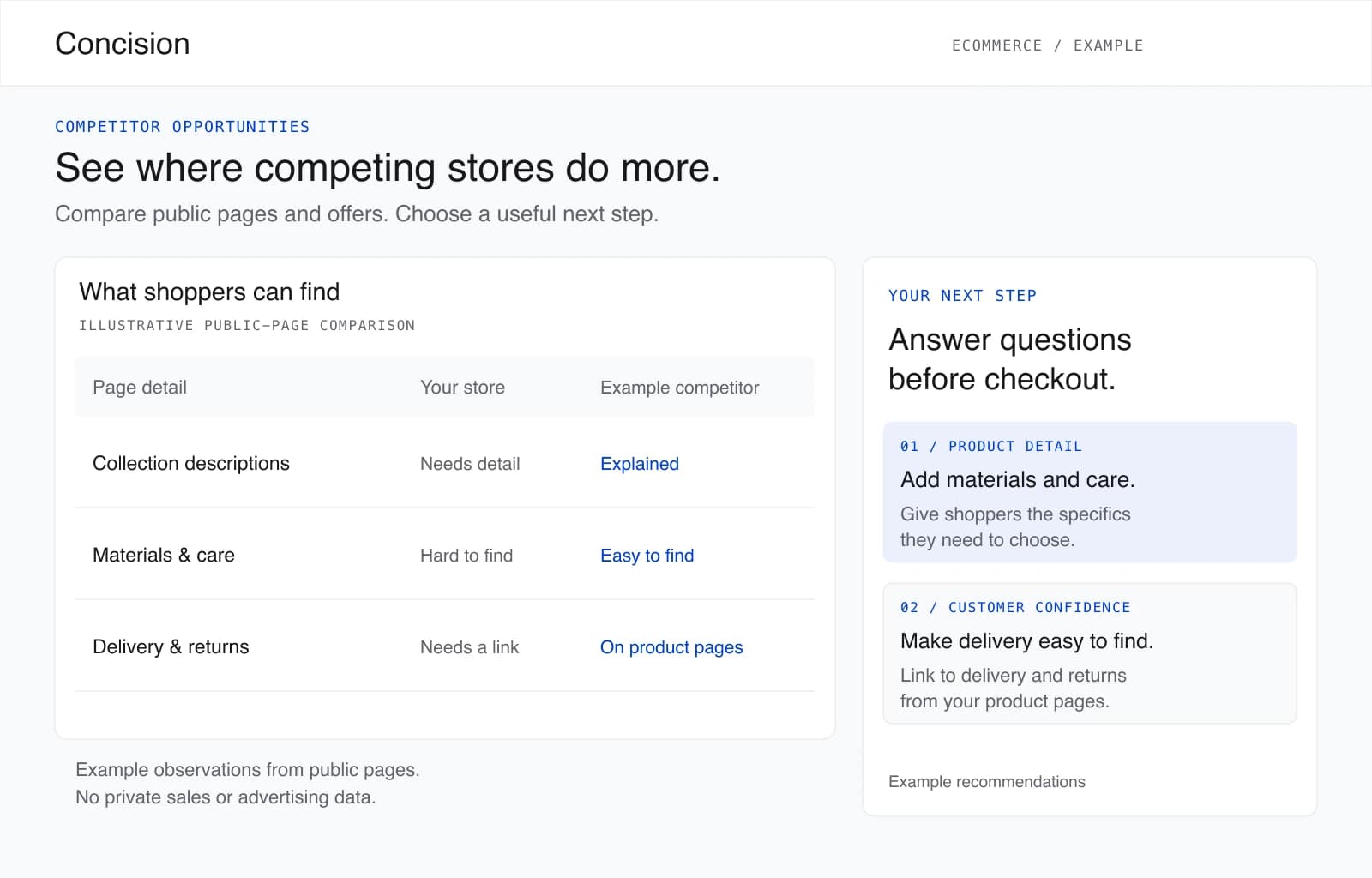
Task: Click the Give shoppers the specifics description
Action: (x=1015, y=527)
